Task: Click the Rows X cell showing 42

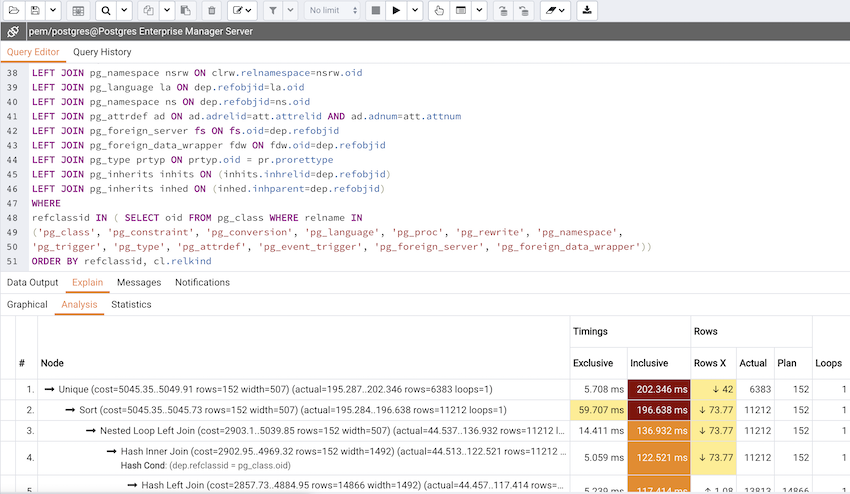Action: 713,389
